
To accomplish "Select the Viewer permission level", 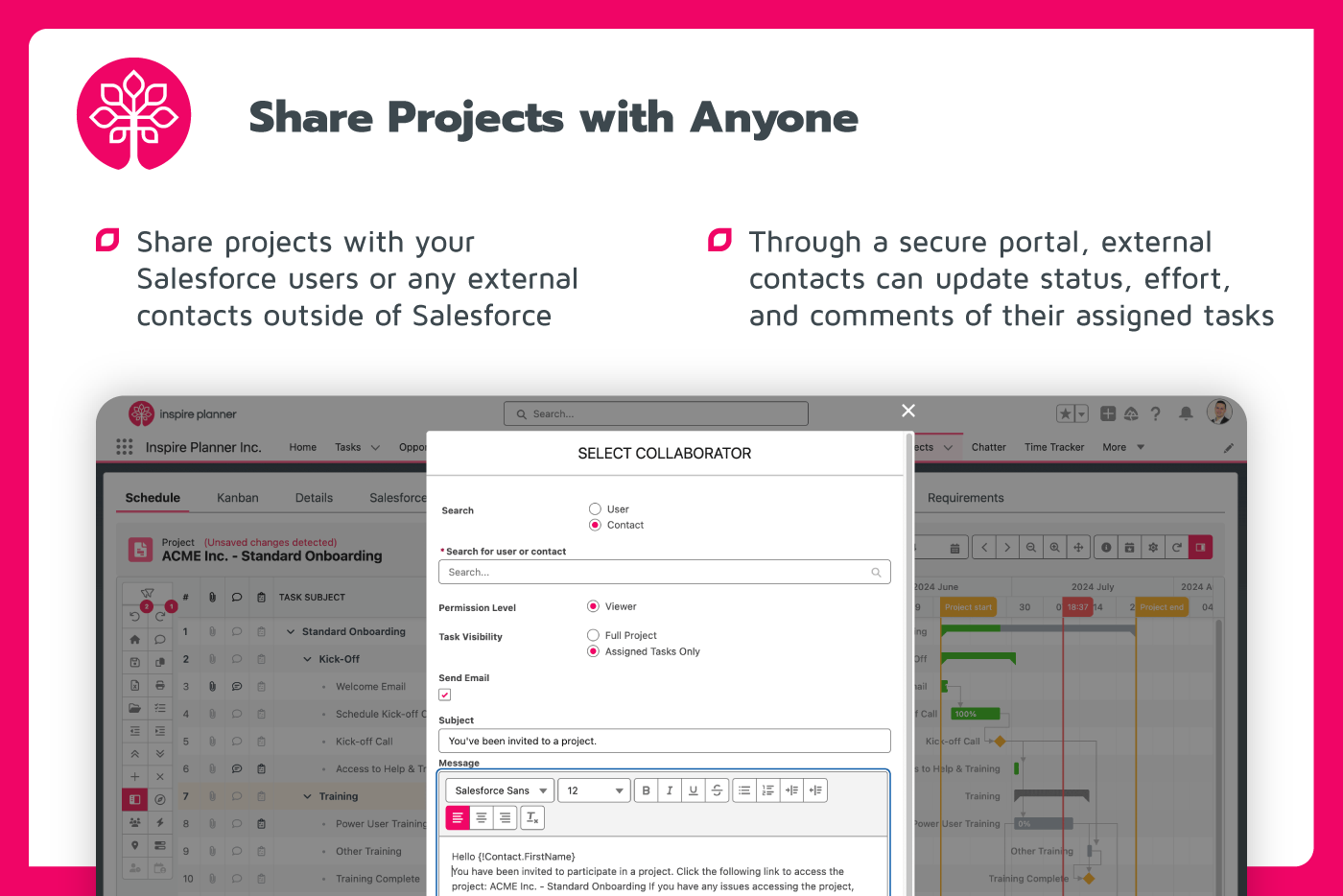I will coord(593,606).
